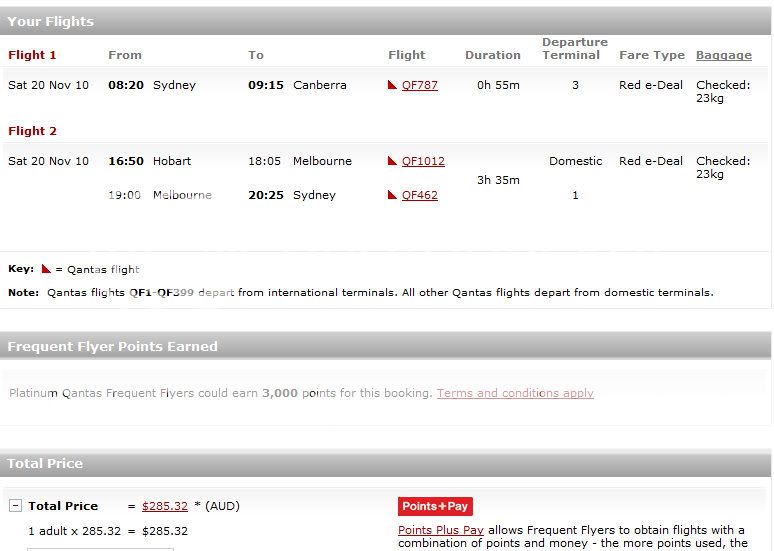This screenshot has height=551, width=774.
Task: Collapse the Total Price breakdown
Action: pos(16,506)
